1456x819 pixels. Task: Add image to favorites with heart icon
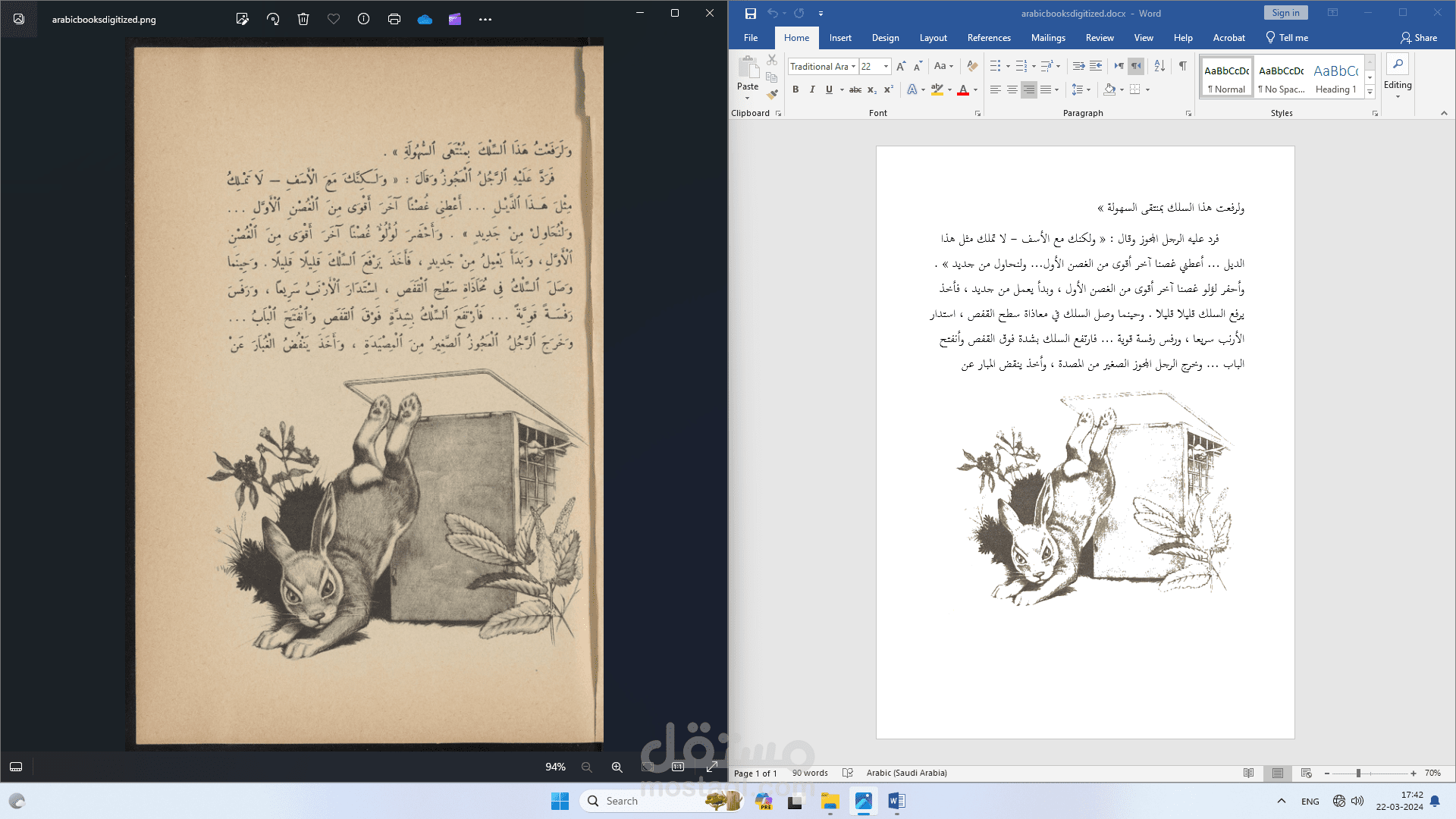(x=334, y=19)
